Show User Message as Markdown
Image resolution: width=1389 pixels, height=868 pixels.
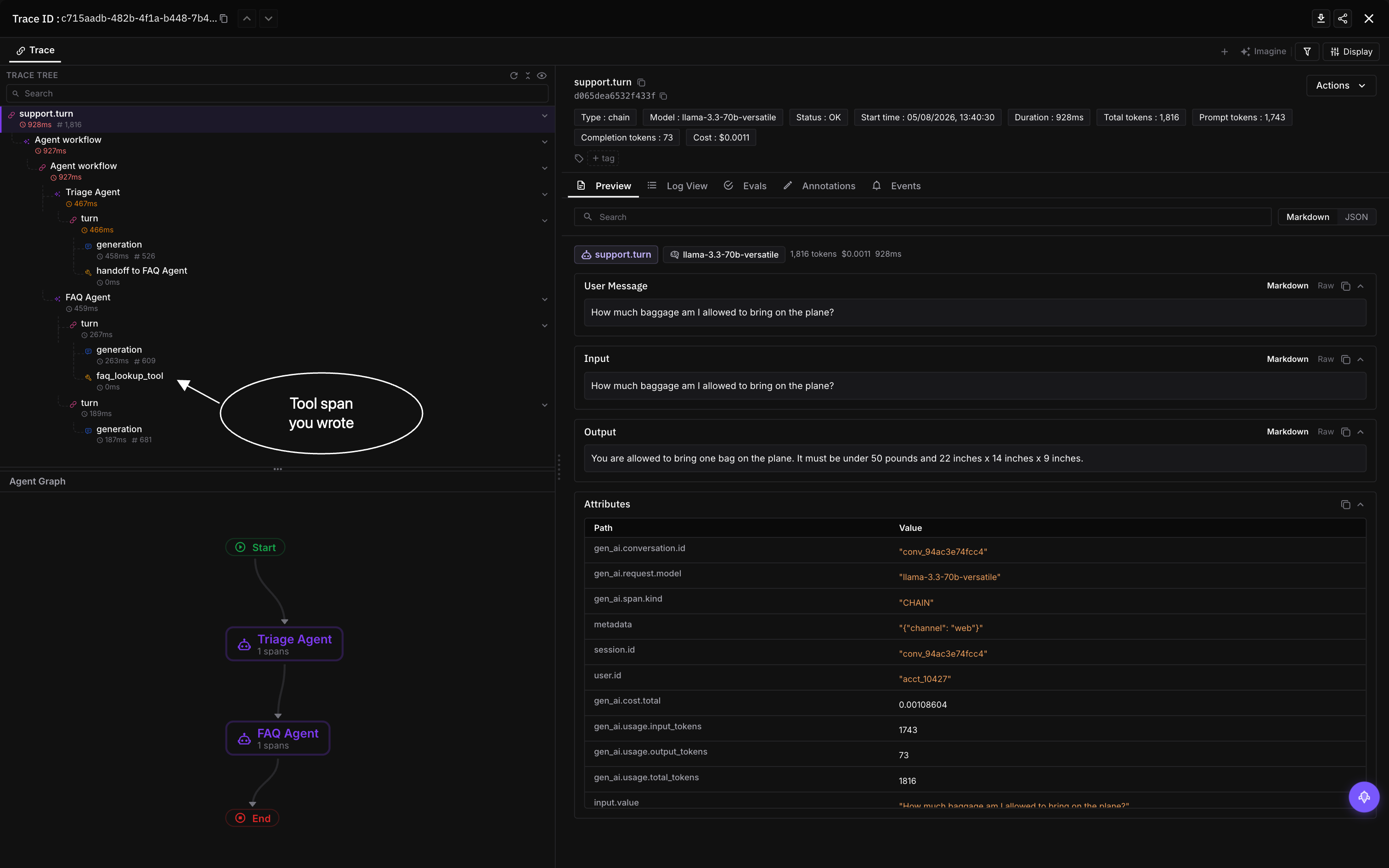tap(1287, 286)
